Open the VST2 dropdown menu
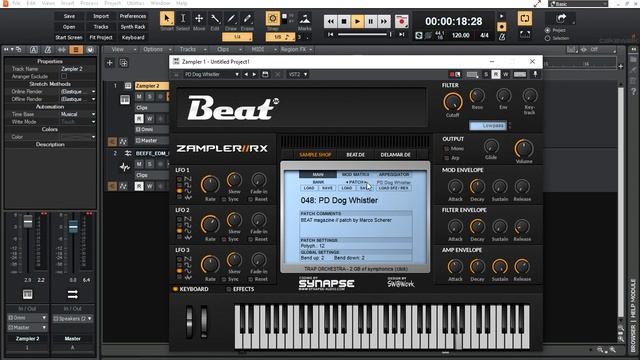The height and width of the screenshot is (360, 640). [x=298, y=74]
